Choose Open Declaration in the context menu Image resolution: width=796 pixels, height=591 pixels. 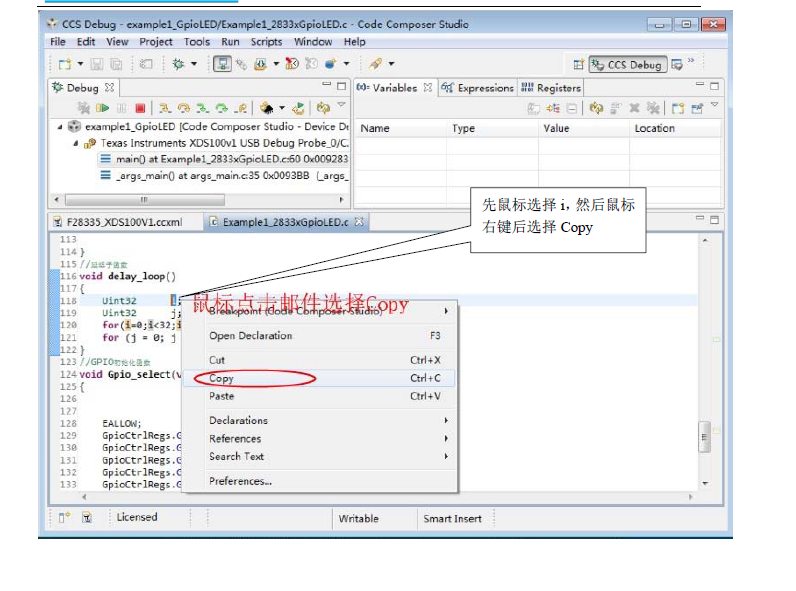coord(319,336)
